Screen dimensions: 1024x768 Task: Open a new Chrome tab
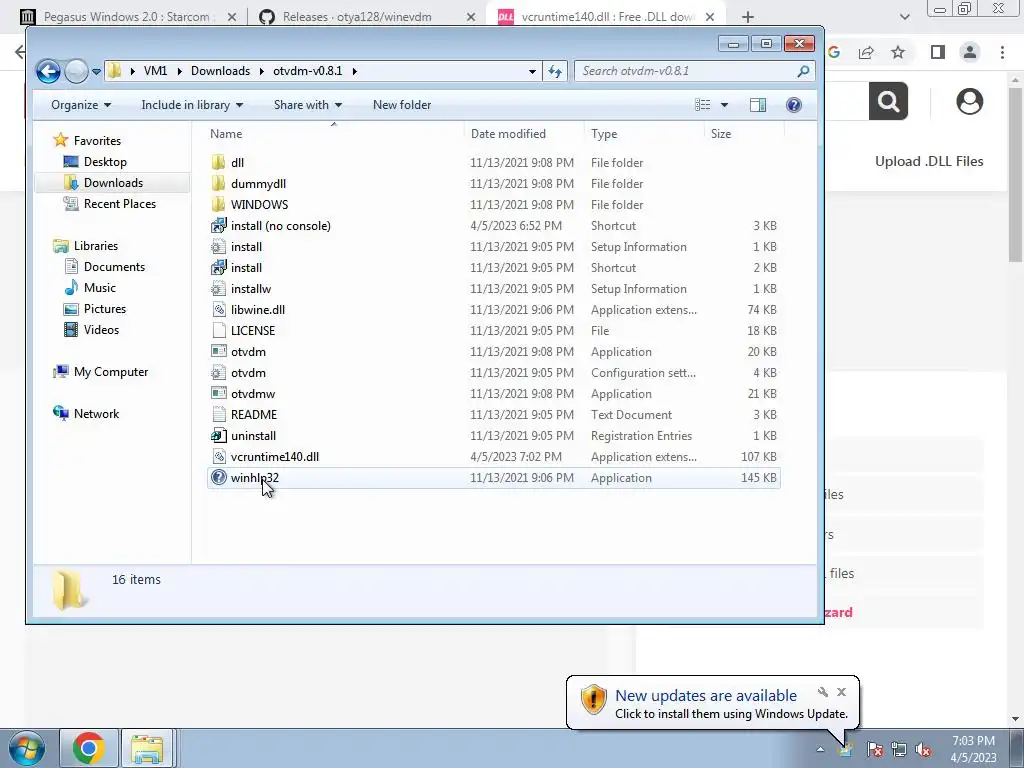748,17
